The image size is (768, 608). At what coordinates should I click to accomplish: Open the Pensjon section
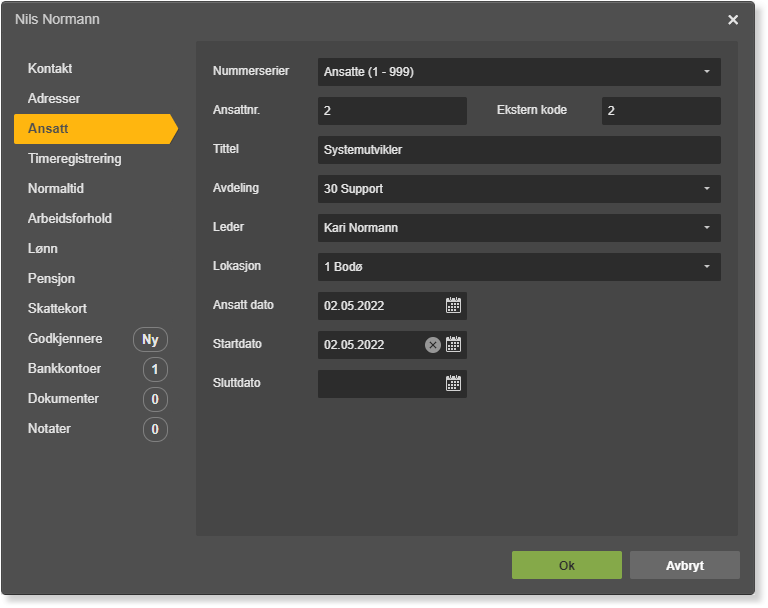[x=51, y=278]
